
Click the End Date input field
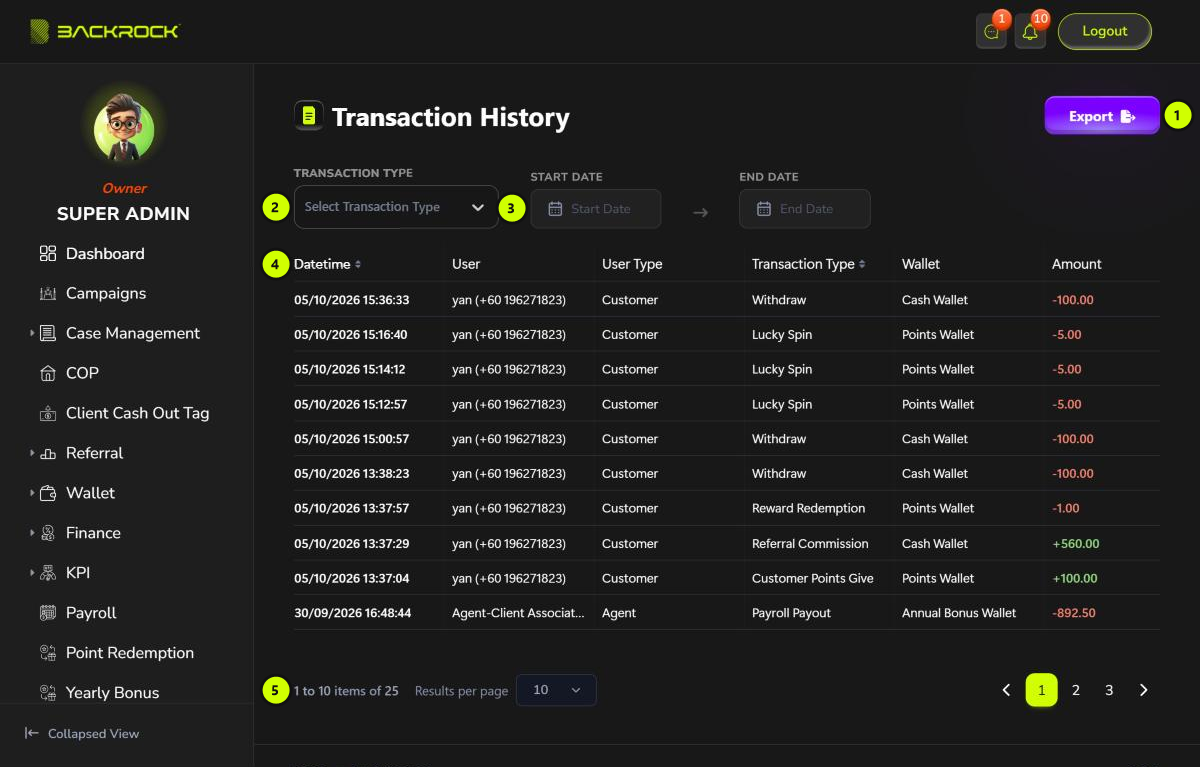(805, 209)
